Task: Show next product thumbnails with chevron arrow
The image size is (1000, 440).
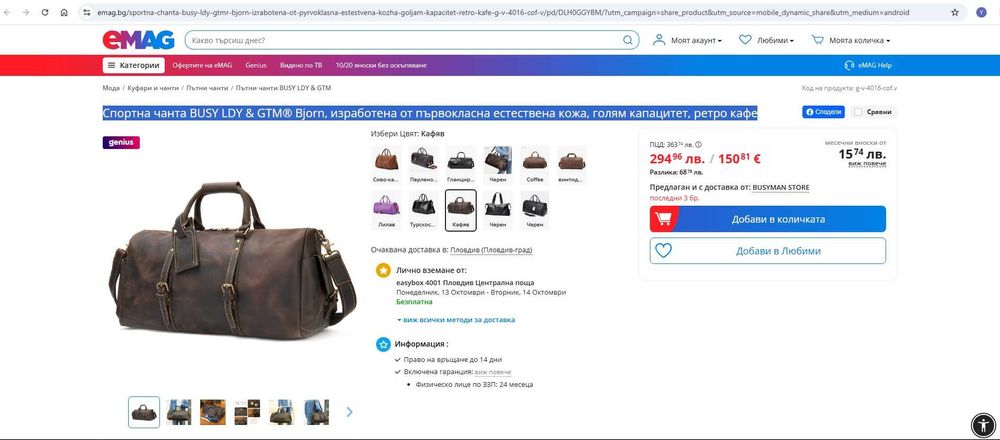Action: (349, 412)
